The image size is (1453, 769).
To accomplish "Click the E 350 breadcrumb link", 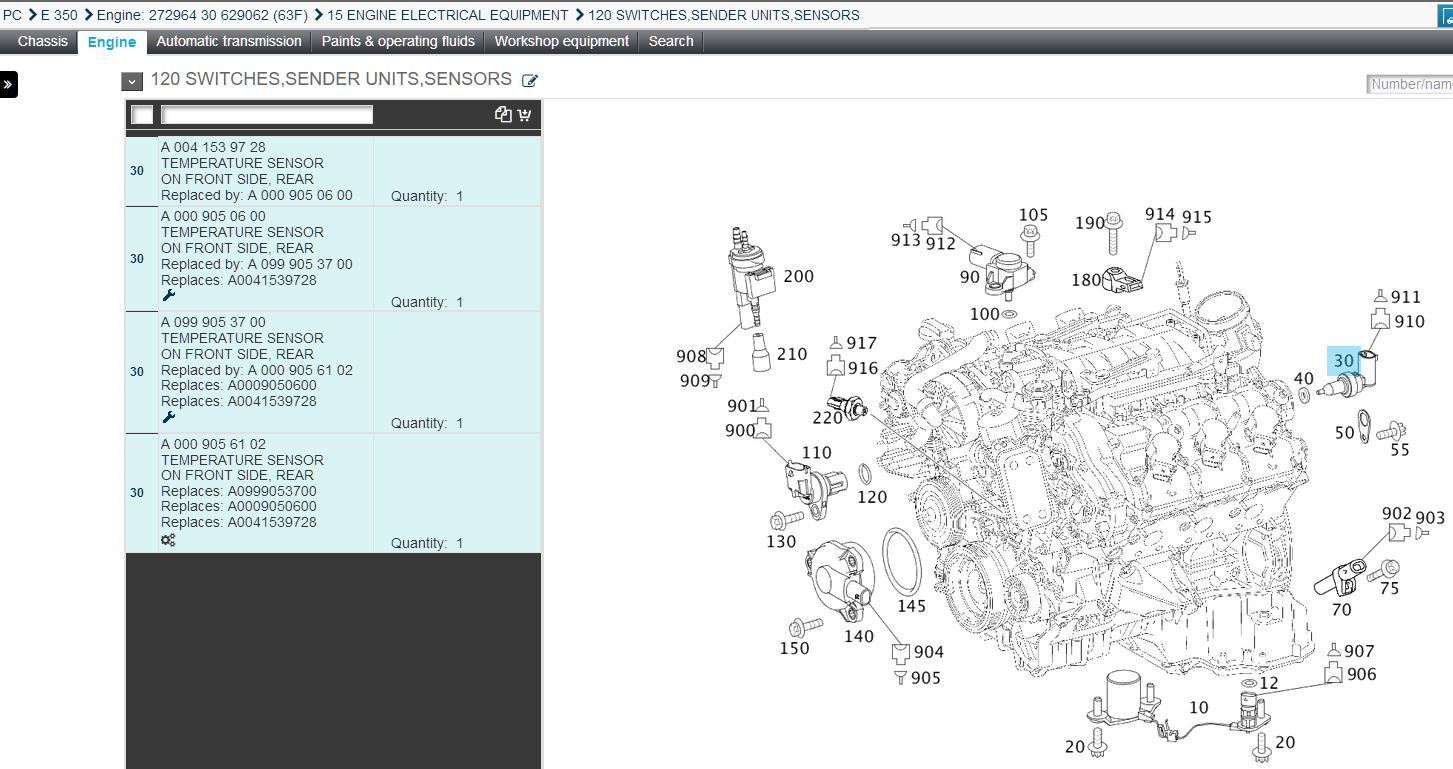I will 59,15.
